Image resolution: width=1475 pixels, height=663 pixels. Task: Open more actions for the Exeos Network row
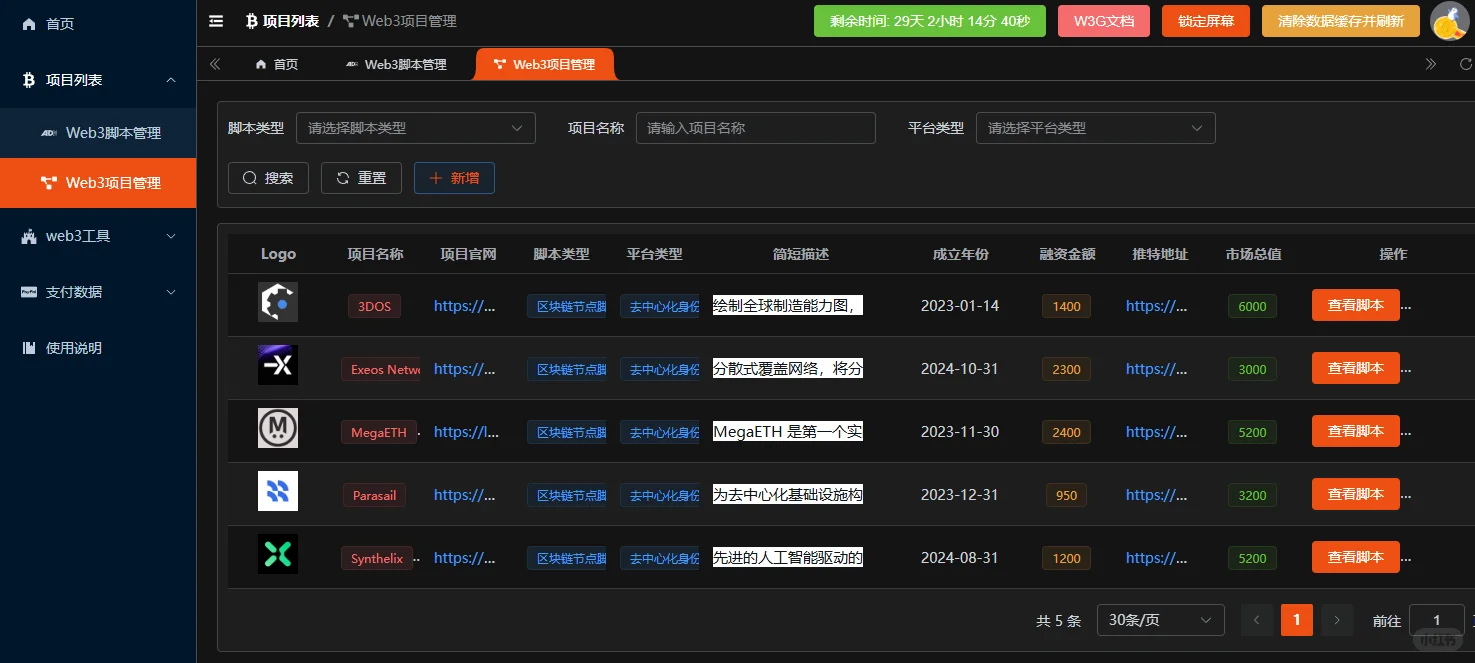coord(1406,368)
